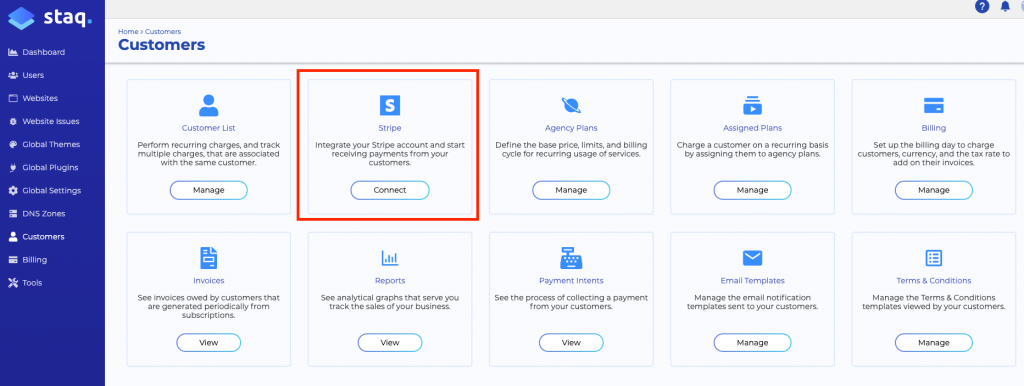The image size is (1024, 386).
Task: Connect your Stripe account
Action: pyautogui.click(x=390, y=190)
